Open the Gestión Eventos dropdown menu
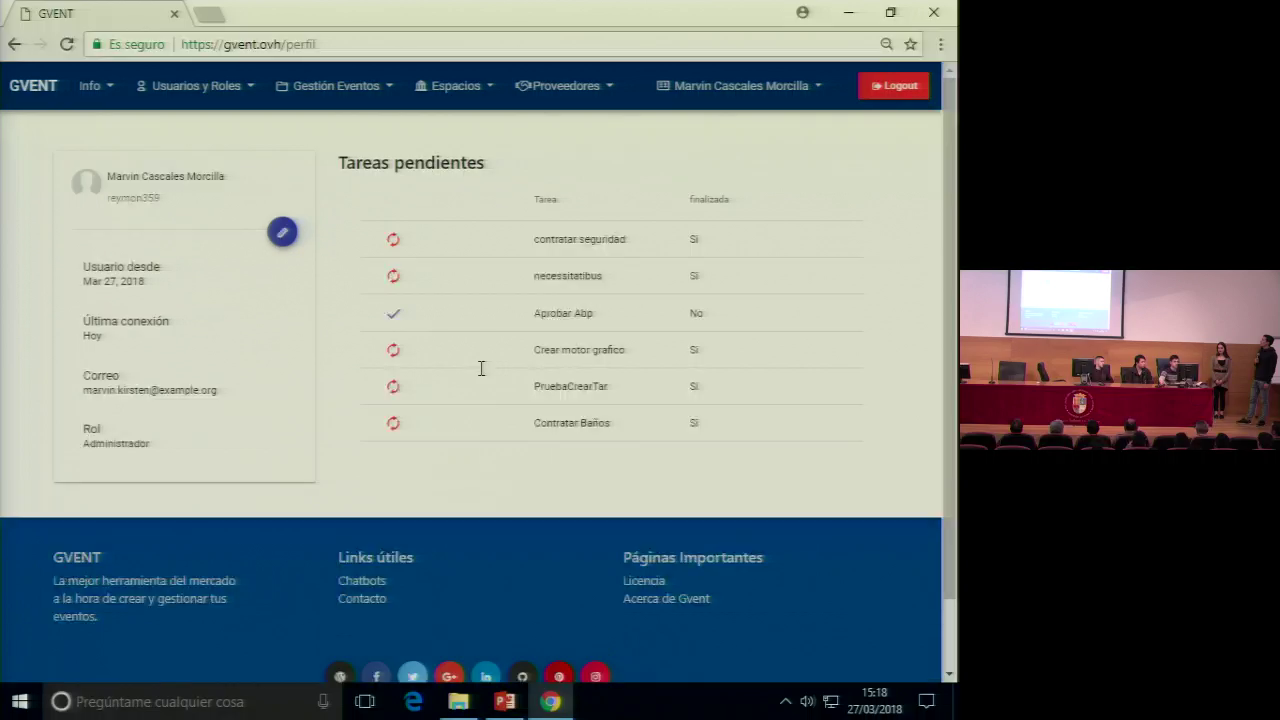This screenshot has width=1280, height=720. pyautogui.click(x=335, y=86)
